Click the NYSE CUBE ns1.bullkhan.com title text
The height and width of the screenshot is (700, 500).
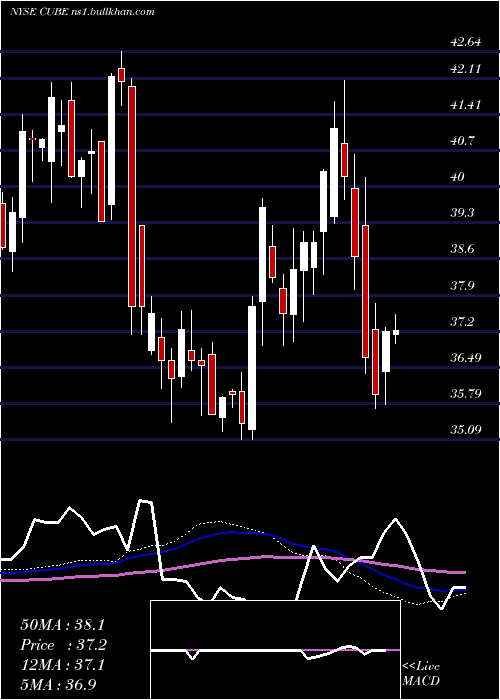(x=82, y=12)
